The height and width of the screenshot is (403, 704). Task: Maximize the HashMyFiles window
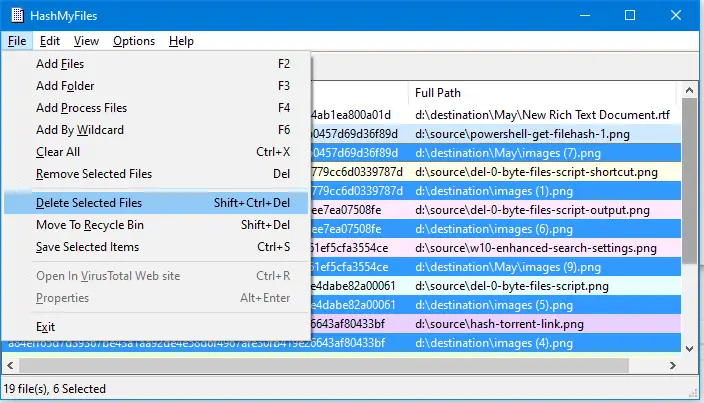630,15
